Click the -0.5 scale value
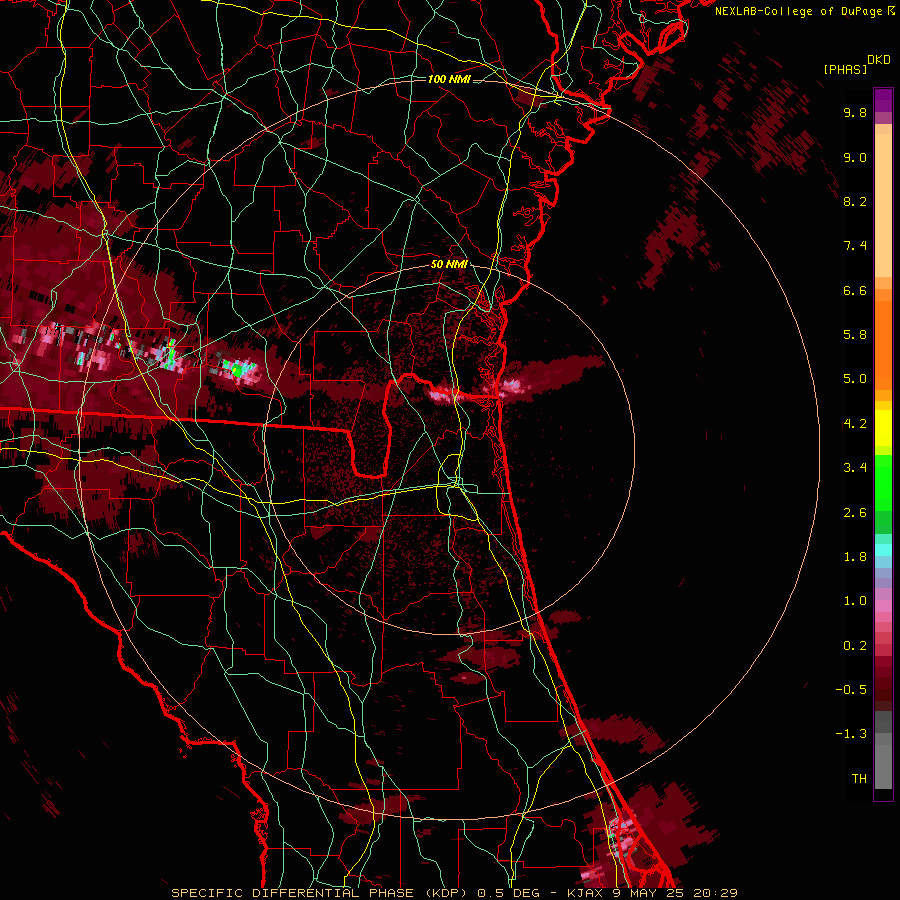The width and height of the screenshot is (900, 900). point(851,690)
